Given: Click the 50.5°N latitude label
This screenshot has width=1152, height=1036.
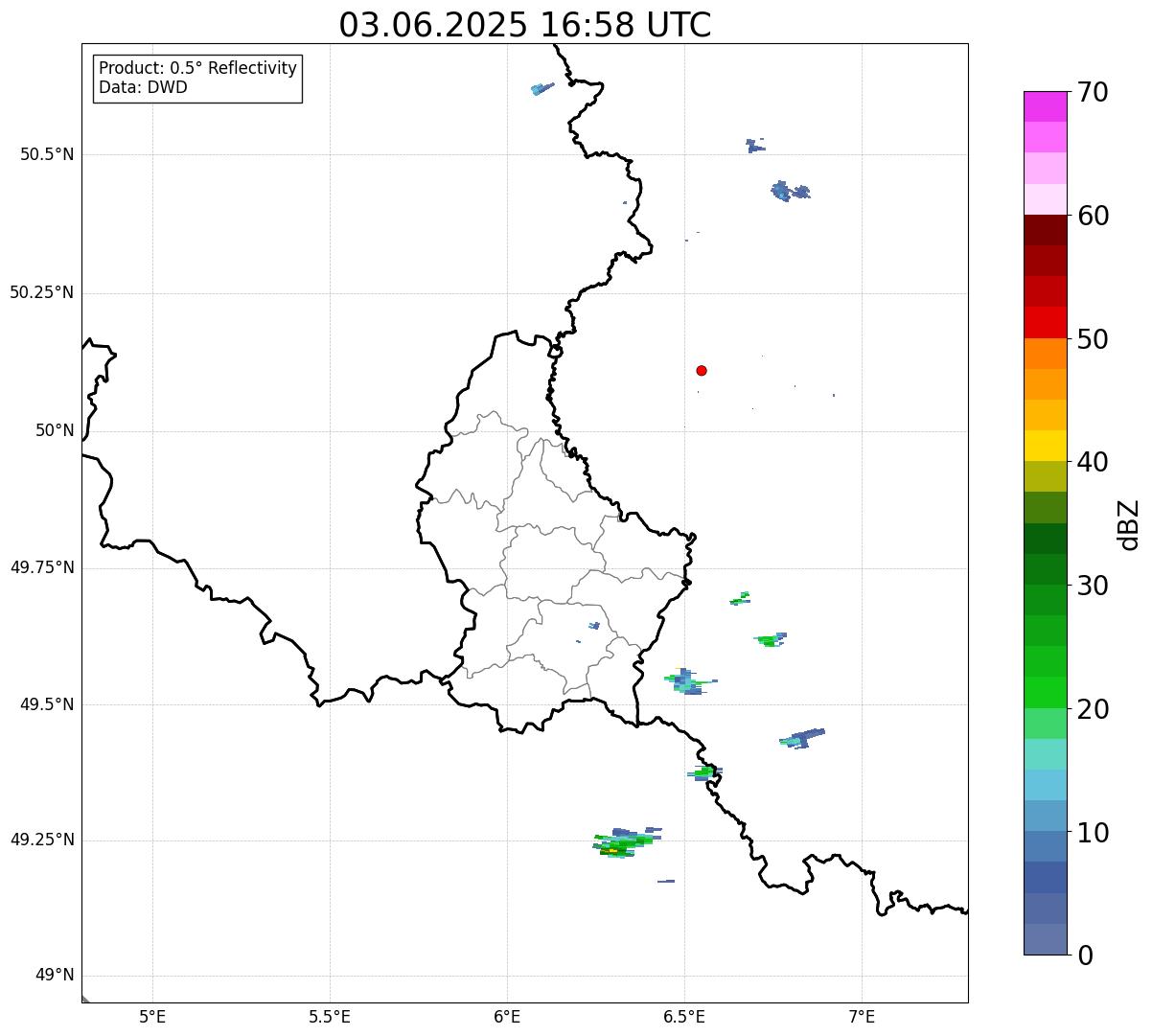Looking at the screenshot, I should click(x=47, y=154).
